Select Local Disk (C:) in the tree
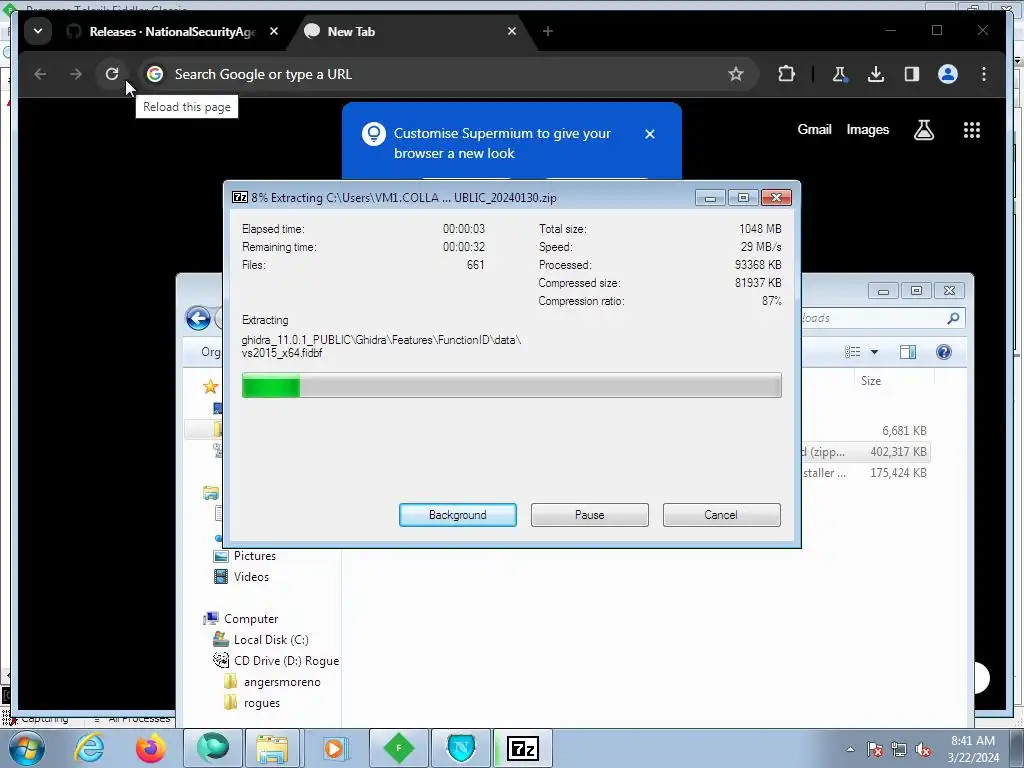Viewport: 1024px width, 768px height. point(271,639)
